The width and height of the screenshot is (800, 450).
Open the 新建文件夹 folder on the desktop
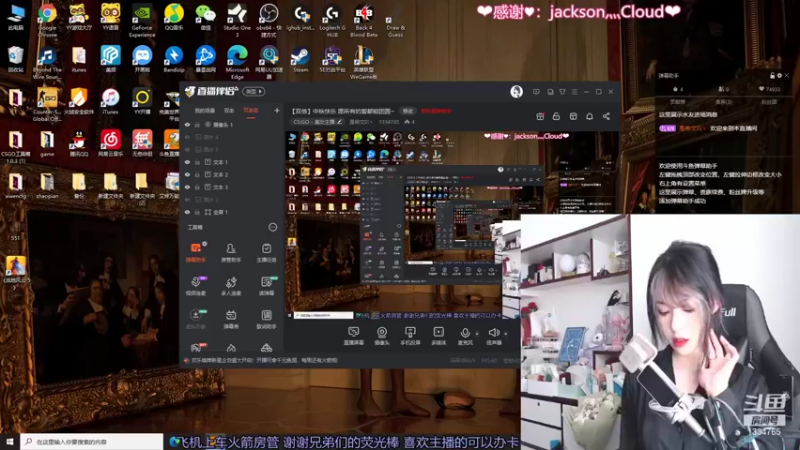click(111, 187)
